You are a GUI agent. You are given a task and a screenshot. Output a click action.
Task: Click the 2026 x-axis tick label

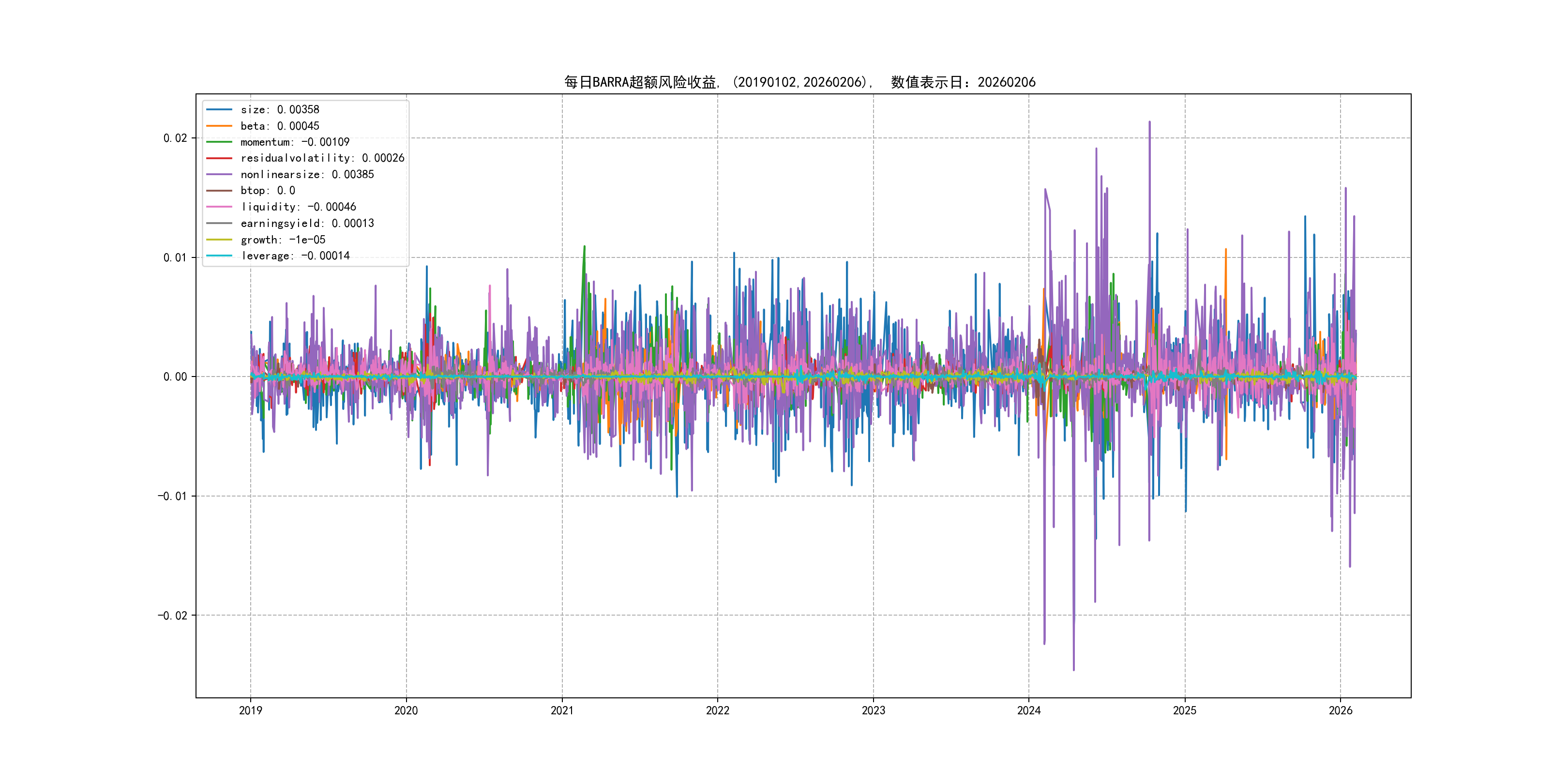1341,710
